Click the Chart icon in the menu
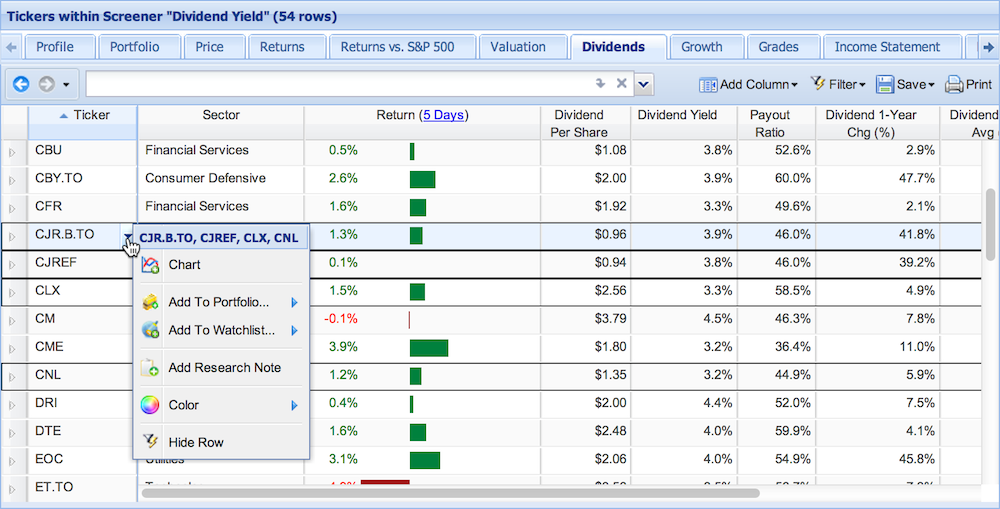The image size is (1000, 509). [x=150, y=265]
